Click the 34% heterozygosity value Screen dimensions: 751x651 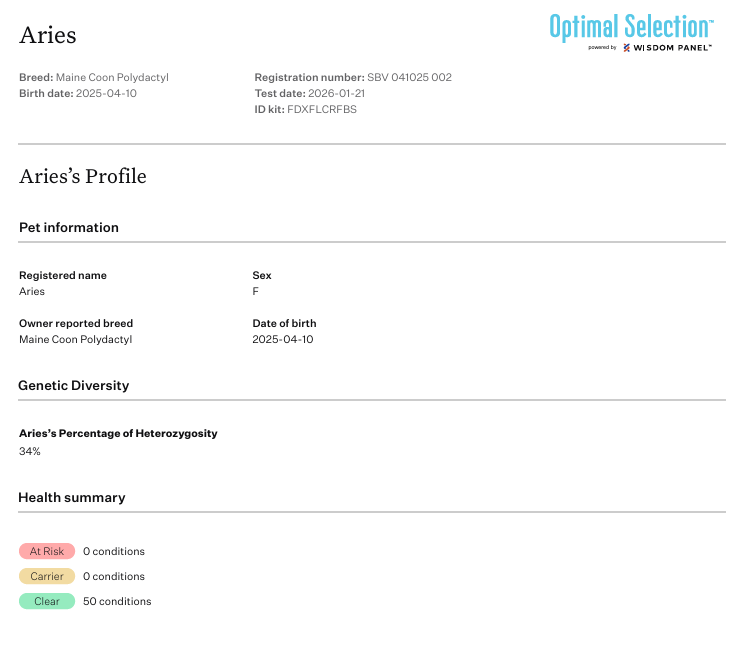[x=30, y=452]
